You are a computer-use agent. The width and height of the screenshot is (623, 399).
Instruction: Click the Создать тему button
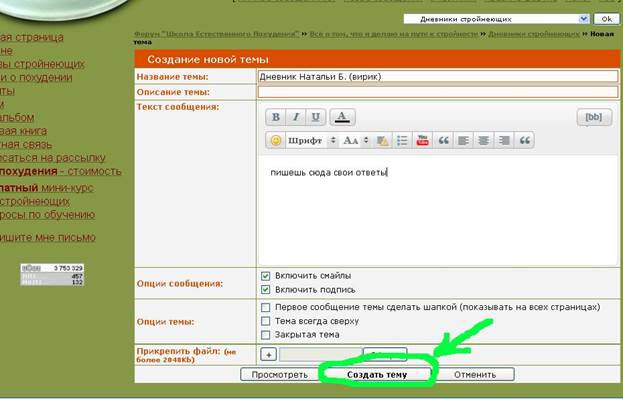click(377, 374)
